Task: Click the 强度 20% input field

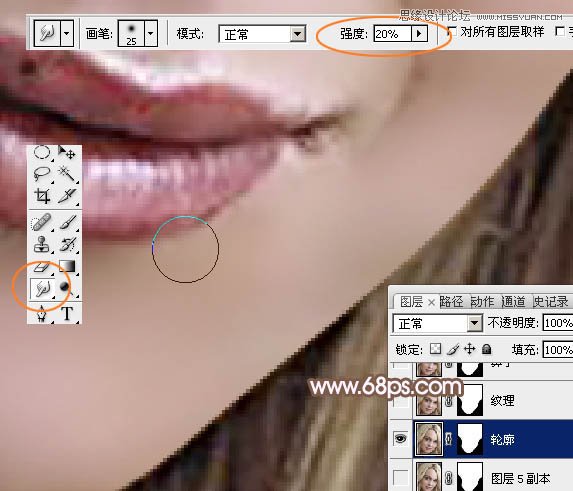Action: (x=393, y=34)
